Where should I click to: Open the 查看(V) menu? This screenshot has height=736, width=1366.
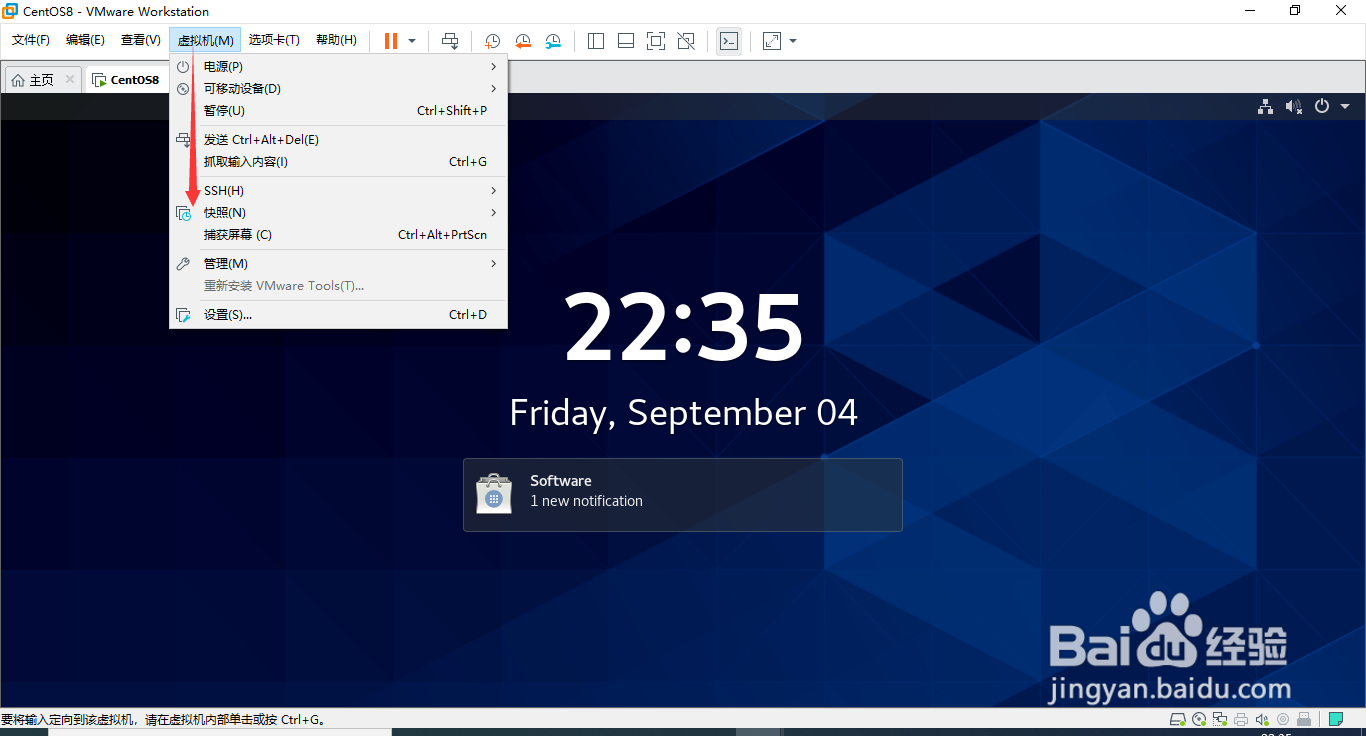[141, 40]
